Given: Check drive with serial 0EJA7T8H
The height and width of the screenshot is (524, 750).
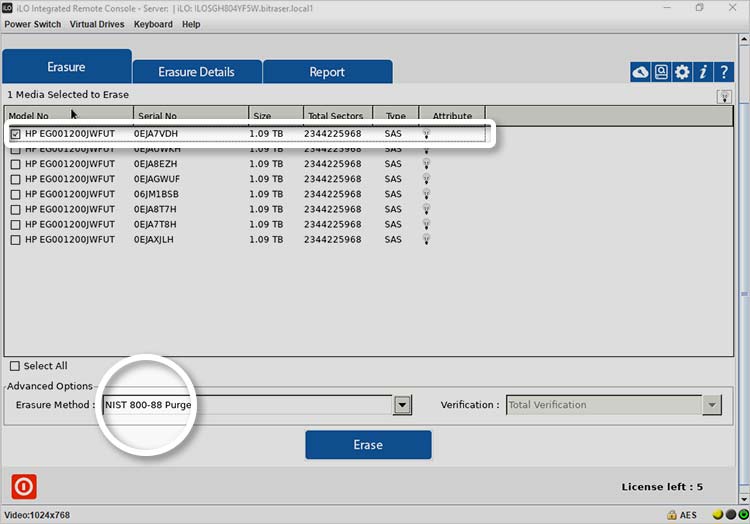Looking at the screenshot, I should point(15,225).
